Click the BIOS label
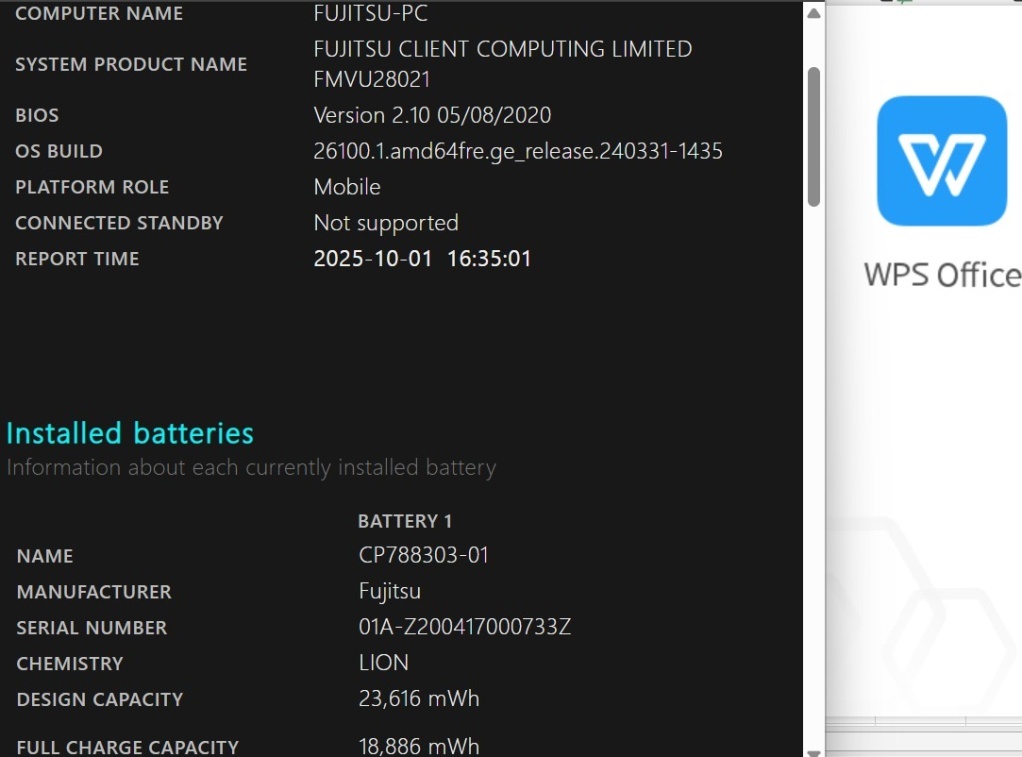Screen dimensions: 1022x757 click(37, 115)
